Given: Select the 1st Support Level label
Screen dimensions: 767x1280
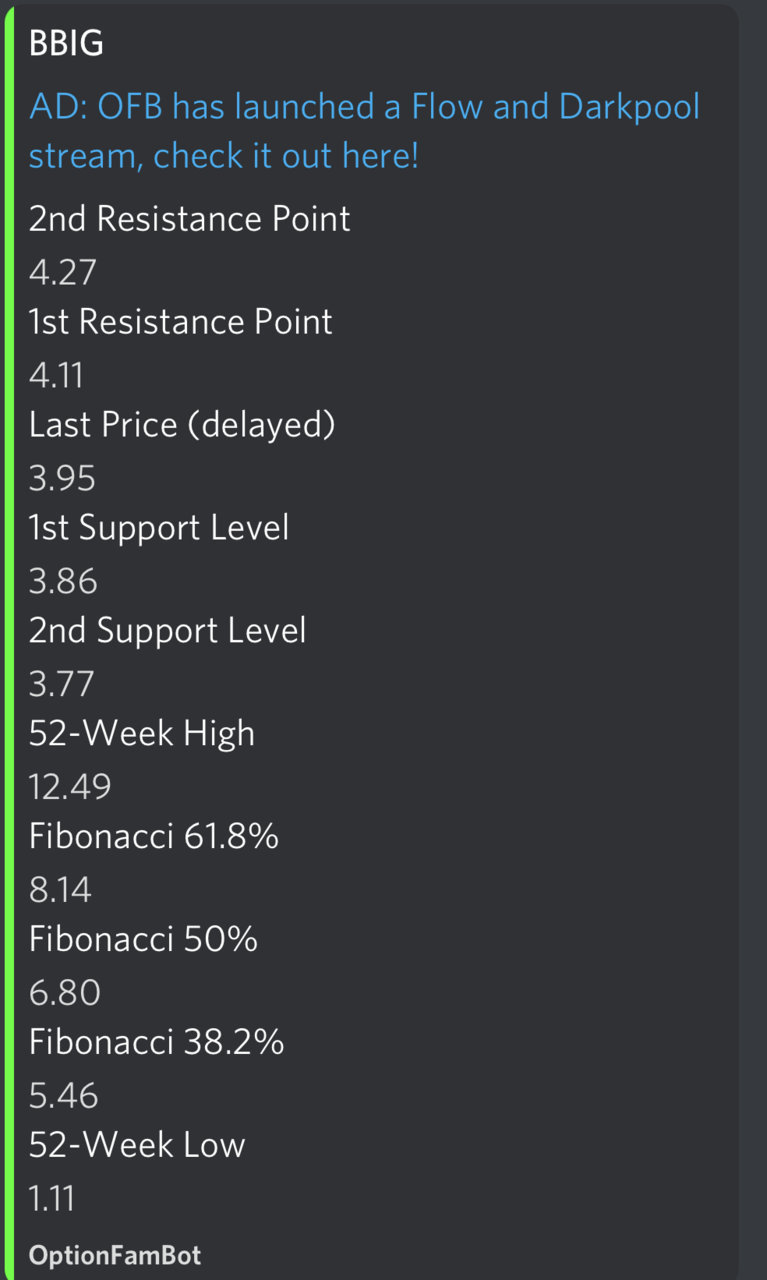Looking at the screenshot, I should click(159, 528).
